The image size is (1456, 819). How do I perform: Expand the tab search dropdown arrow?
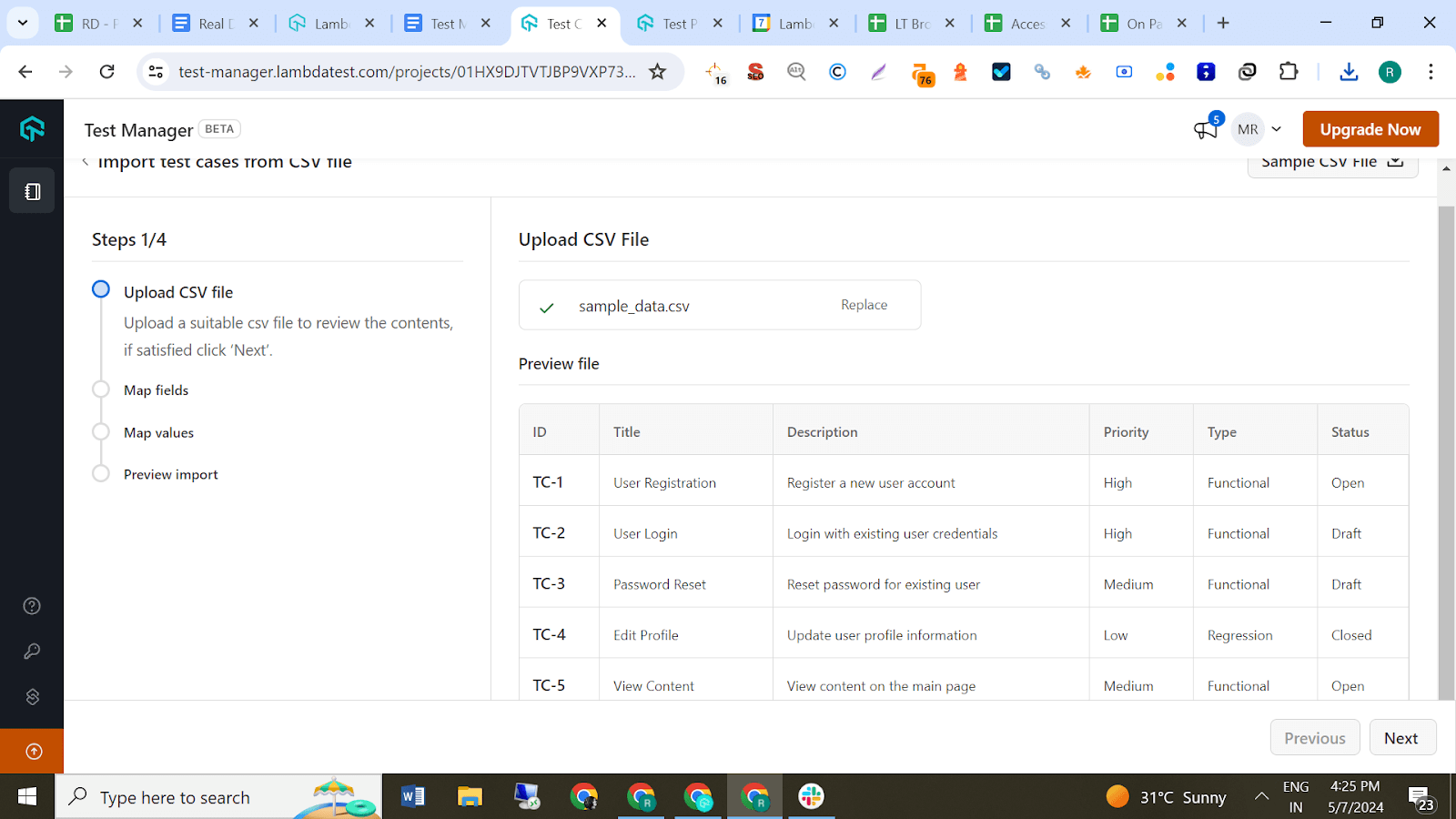23,23
